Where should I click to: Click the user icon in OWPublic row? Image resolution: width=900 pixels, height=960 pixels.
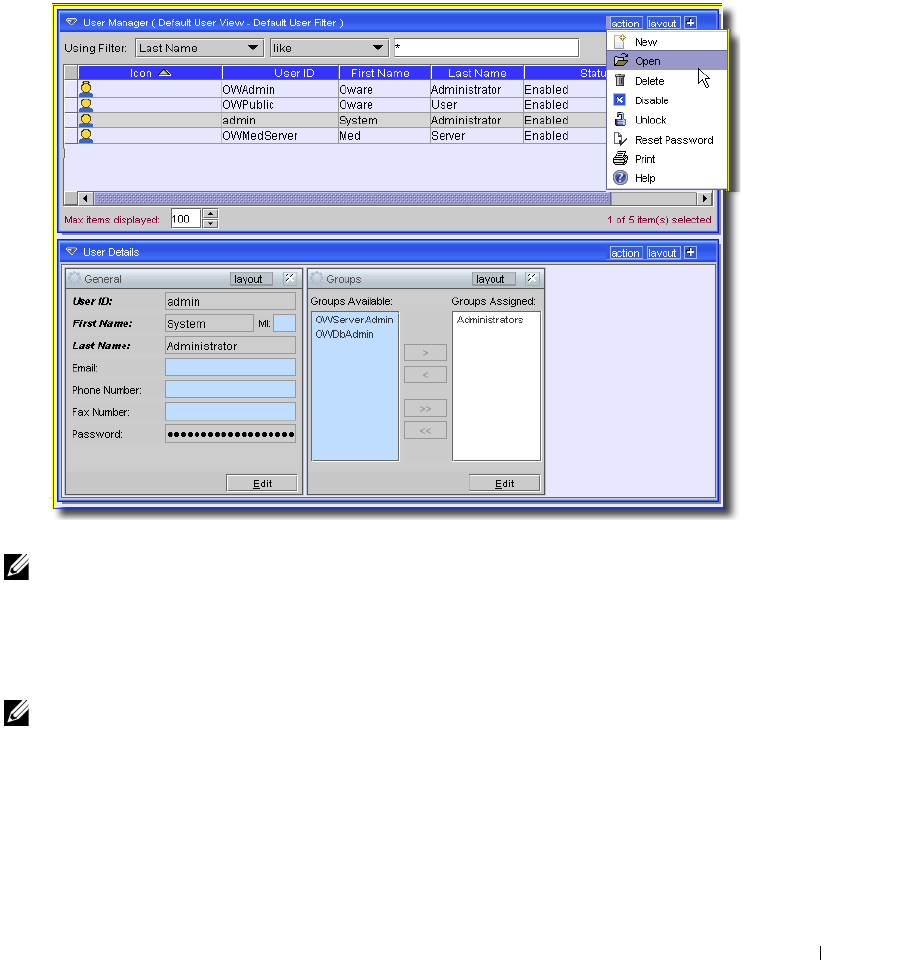point(86,105)
